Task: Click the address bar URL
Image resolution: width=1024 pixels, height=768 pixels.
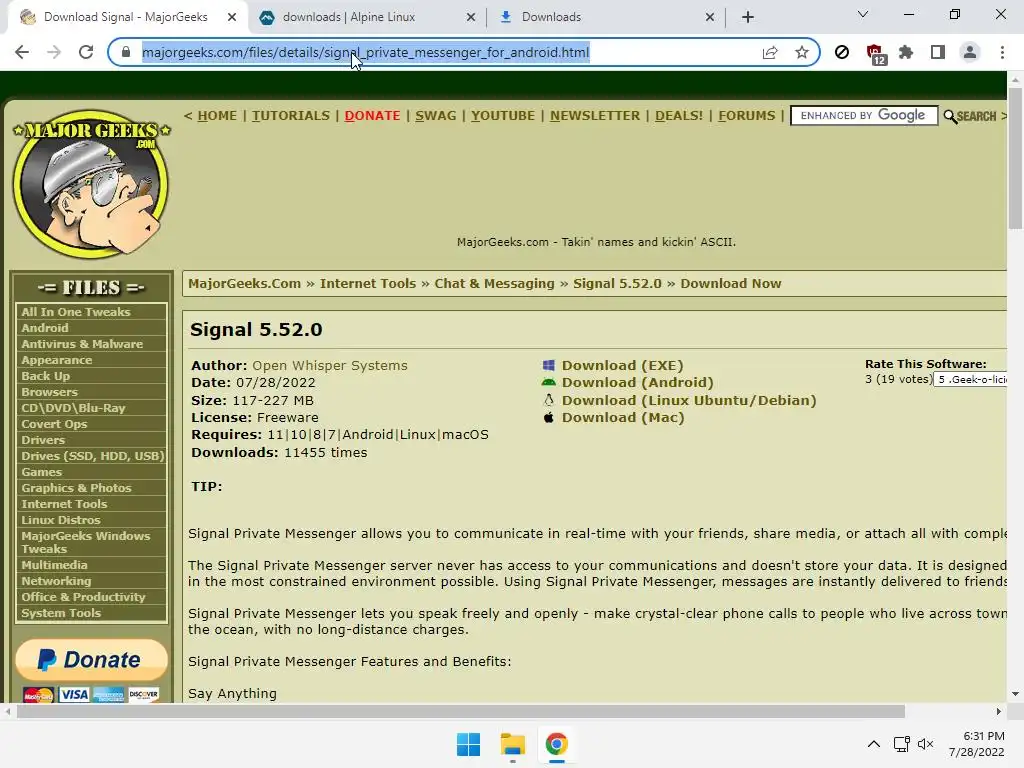Action: (x=366, y=52)
